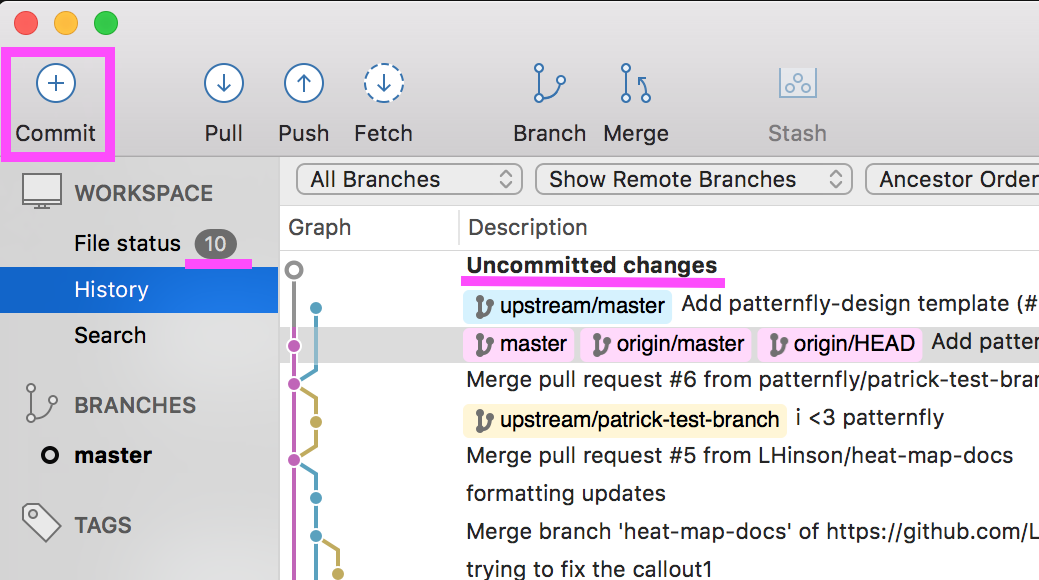Image resolution: width=1039 pixels, height=580 pixels.
Task: Click the upstream/patrick-test-branch label
Action: 626,419
